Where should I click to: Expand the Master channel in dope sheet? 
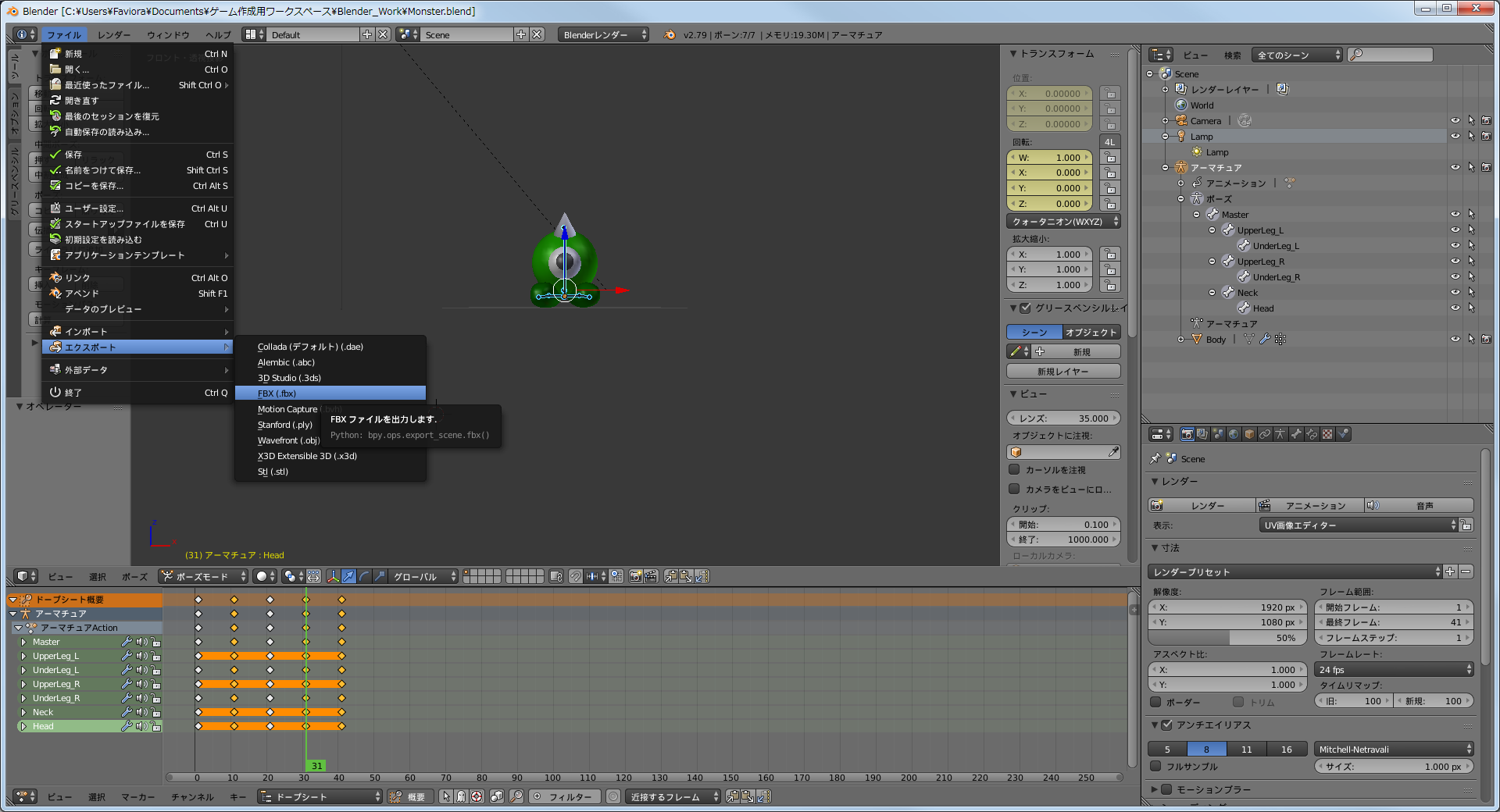(23, 642)
